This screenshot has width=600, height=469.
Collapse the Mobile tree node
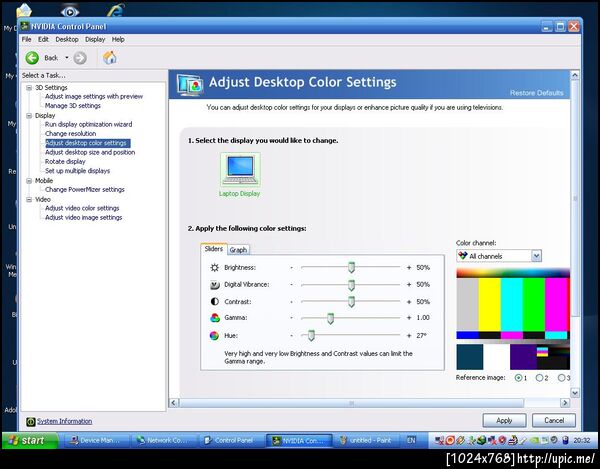(29, 181)
